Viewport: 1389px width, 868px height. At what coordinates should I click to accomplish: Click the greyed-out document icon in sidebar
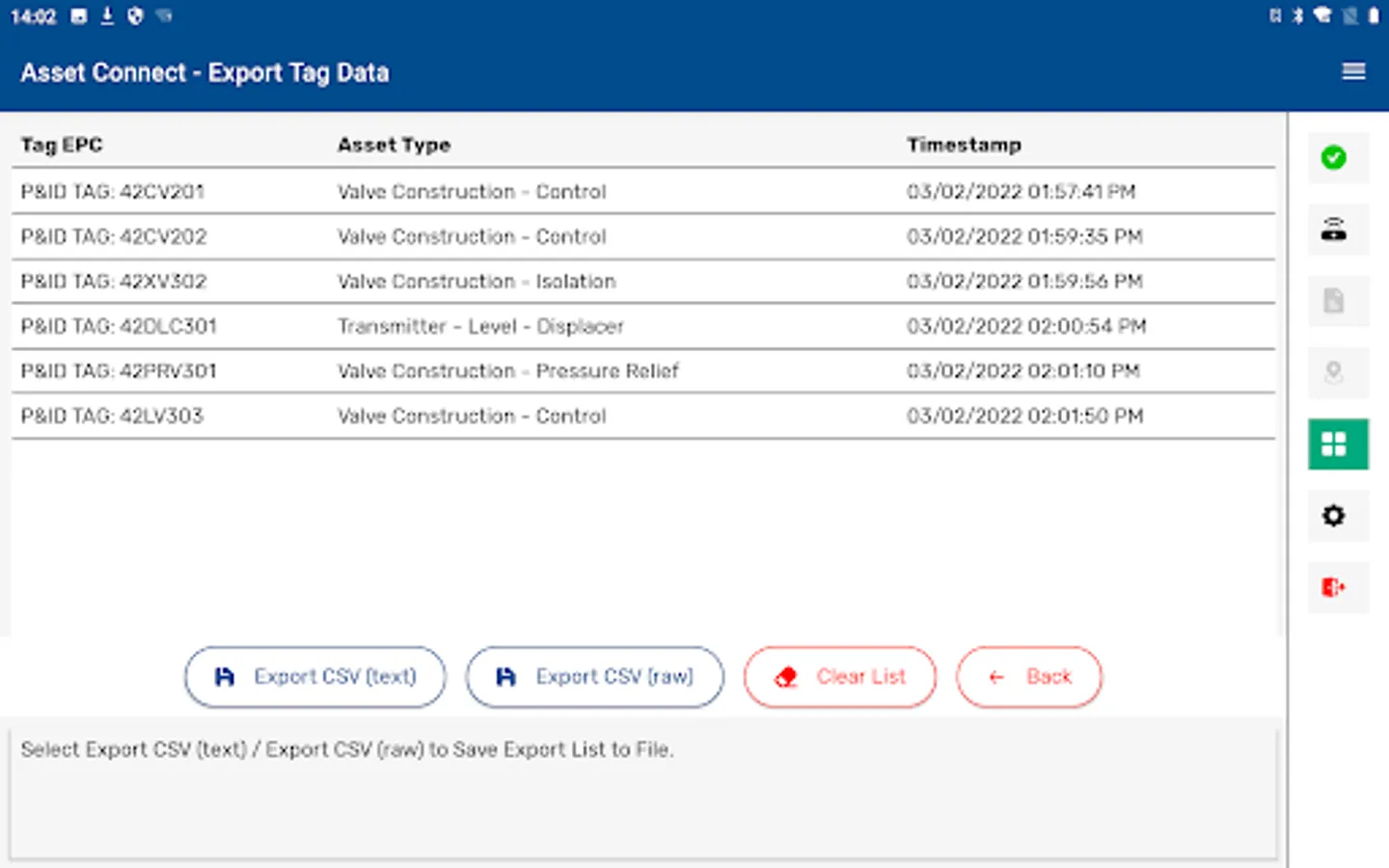1334,301
